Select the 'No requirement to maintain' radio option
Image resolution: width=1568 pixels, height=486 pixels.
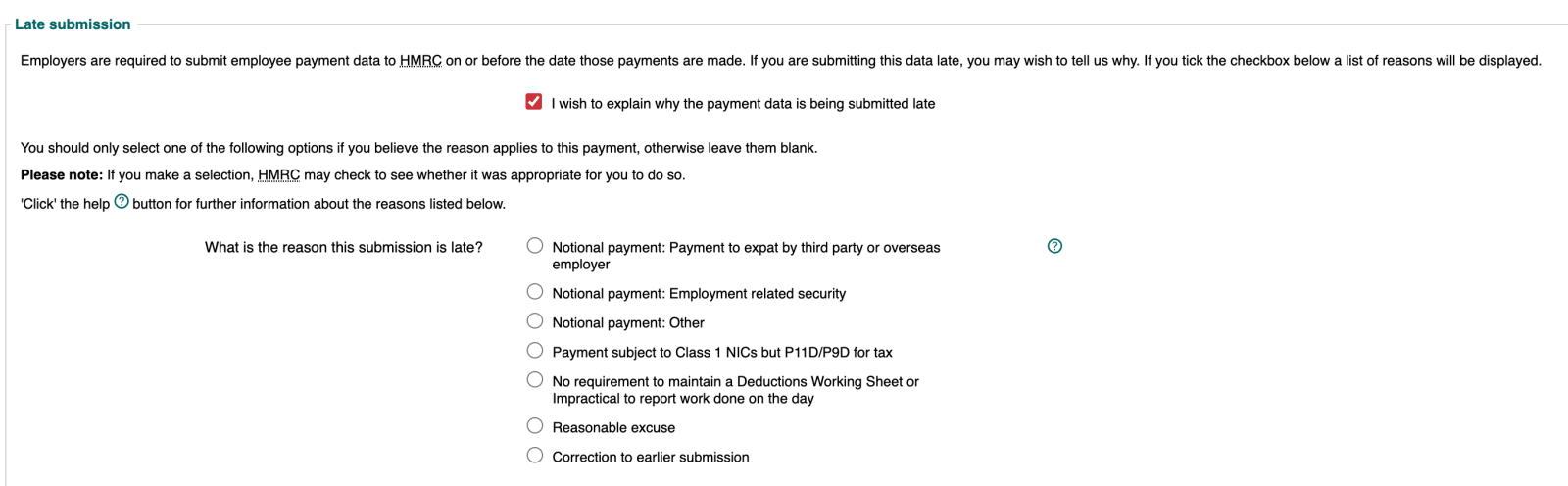535,380
